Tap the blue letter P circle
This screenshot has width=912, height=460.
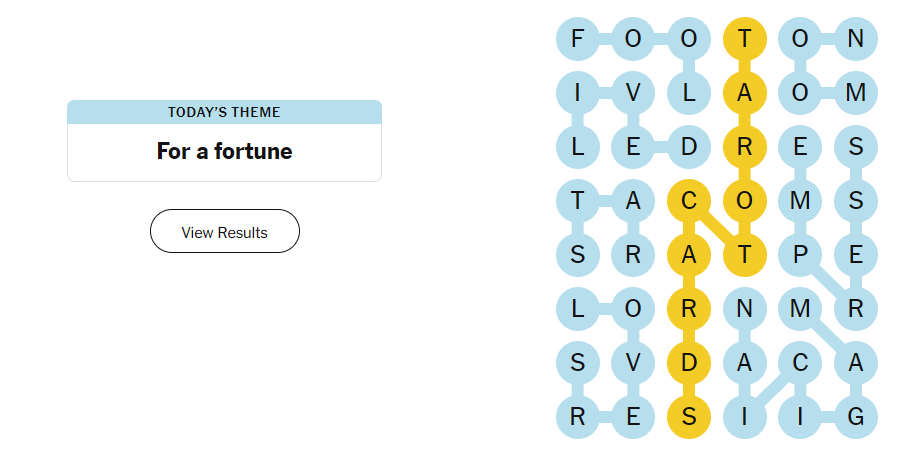click(x=800, y=255)
